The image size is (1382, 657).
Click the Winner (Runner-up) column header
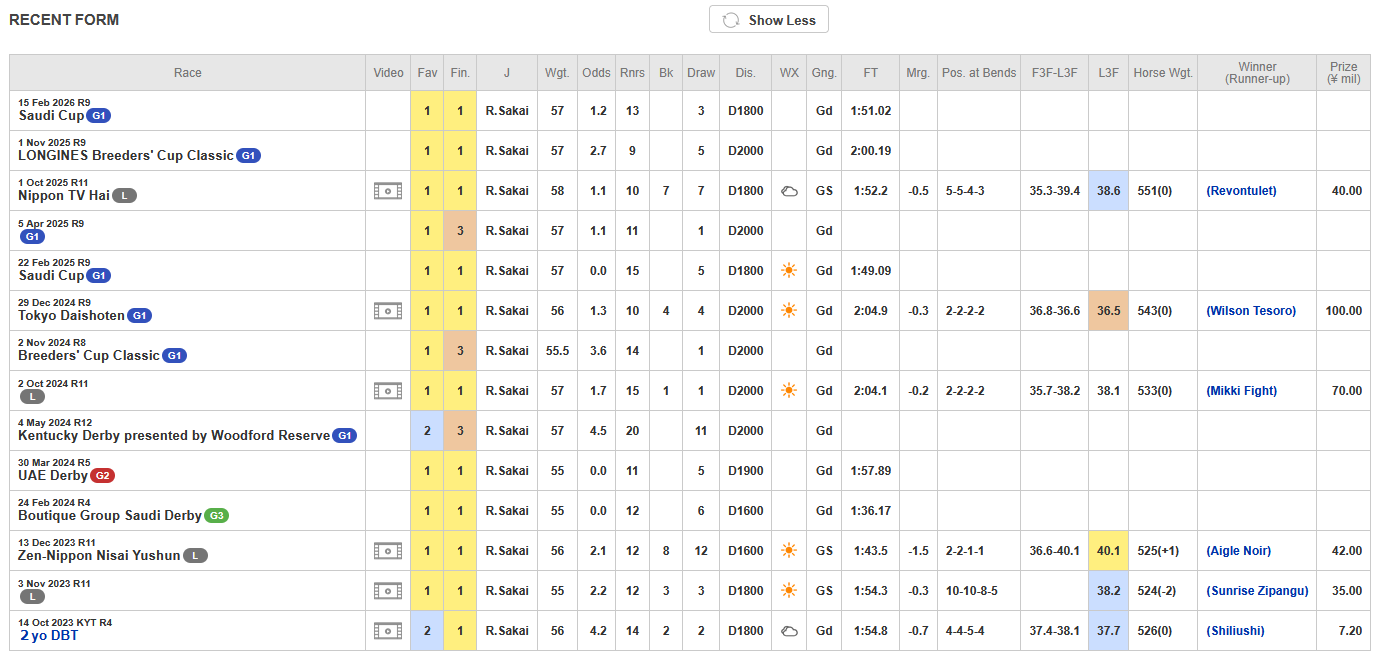point(1257,73)
